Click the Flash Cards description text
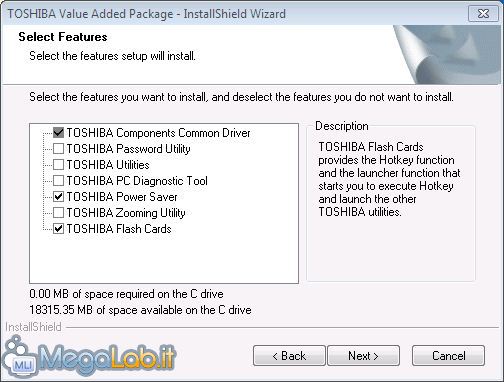 point(389,179)
